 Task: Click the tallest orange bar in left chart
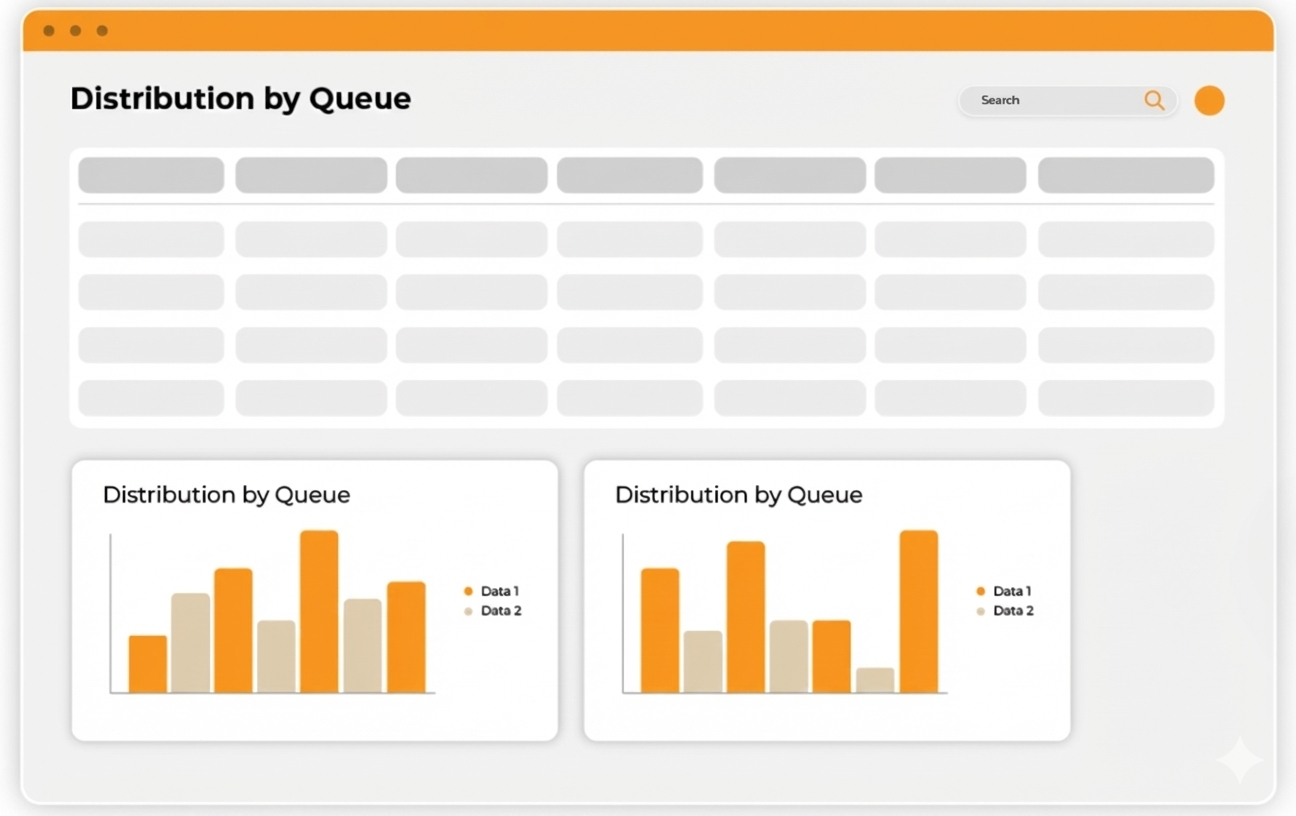point(319,611)
